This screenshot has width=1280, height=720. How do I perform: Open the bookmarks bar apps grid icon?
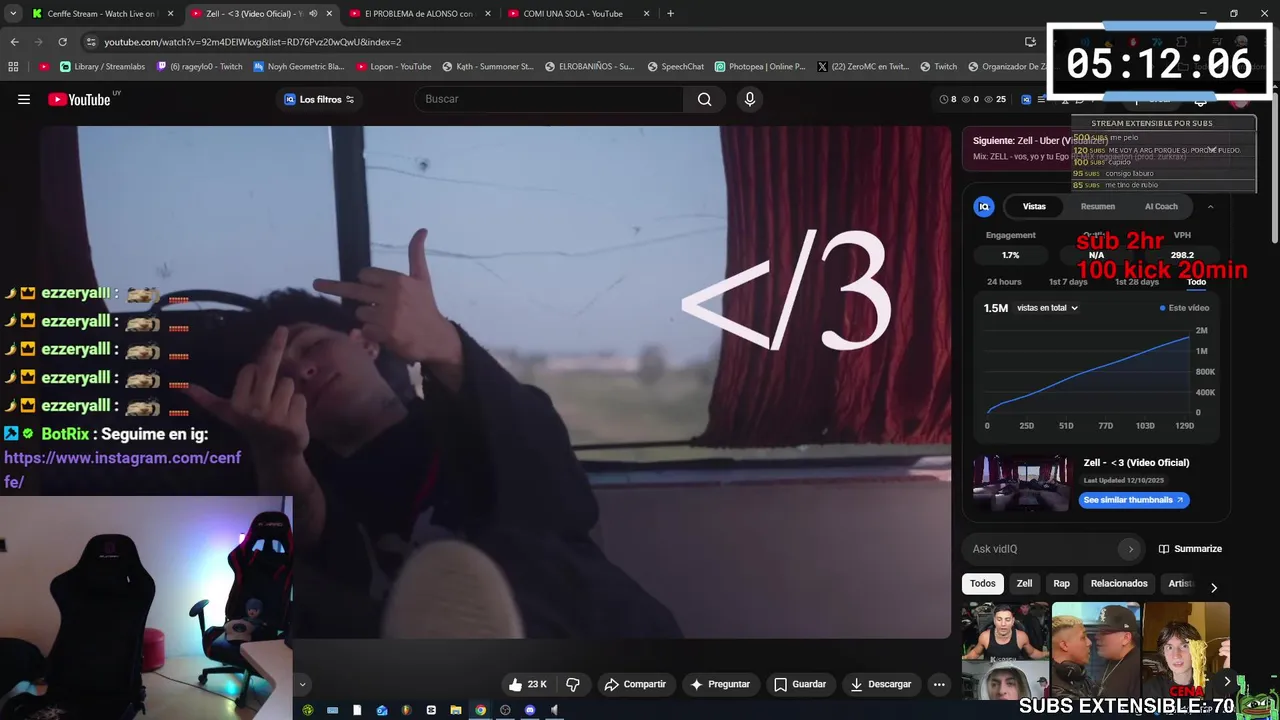click(13, 67)
